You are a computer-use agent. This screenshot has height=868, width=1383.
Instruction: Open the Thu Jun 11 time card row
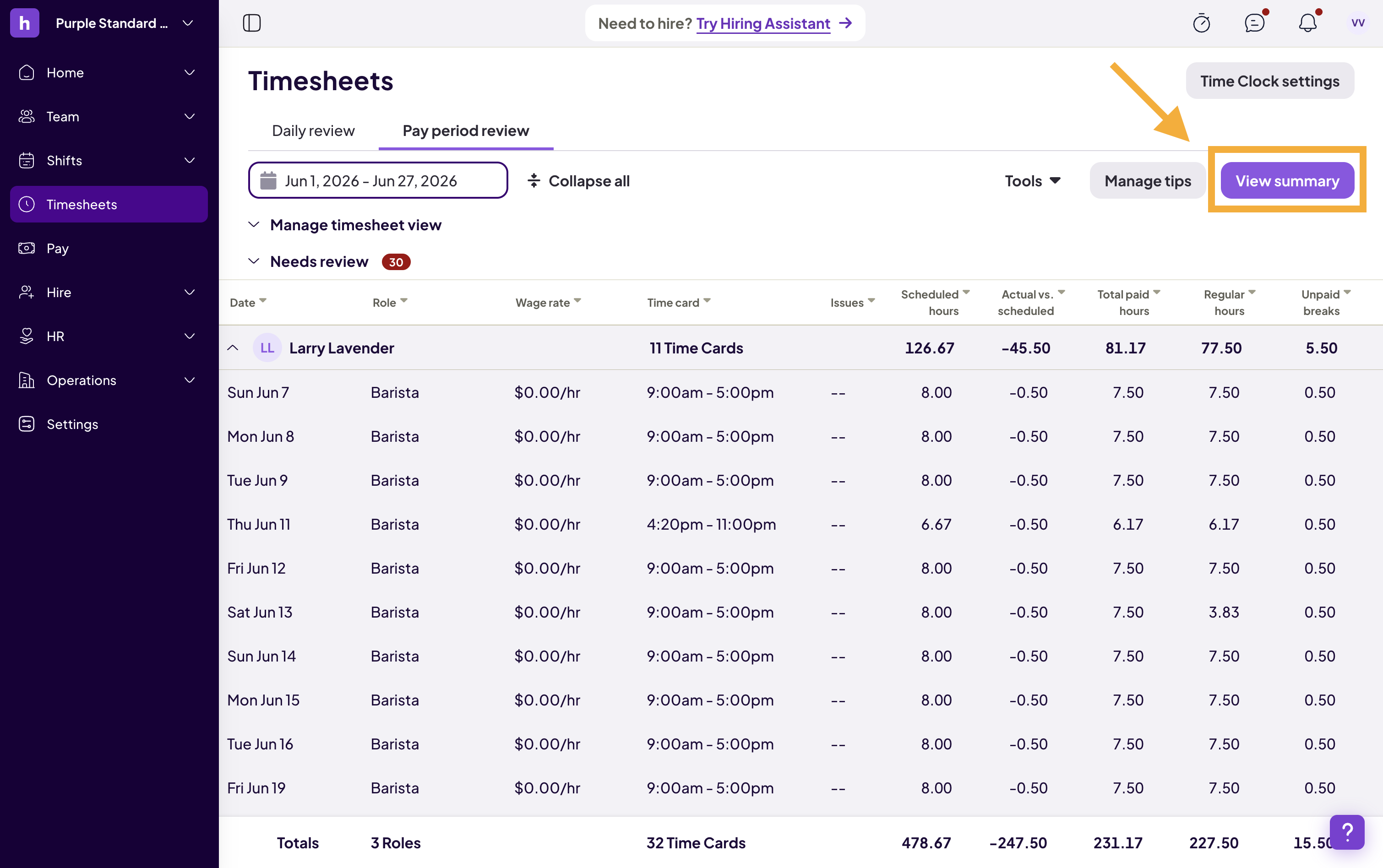pos(801,524)
